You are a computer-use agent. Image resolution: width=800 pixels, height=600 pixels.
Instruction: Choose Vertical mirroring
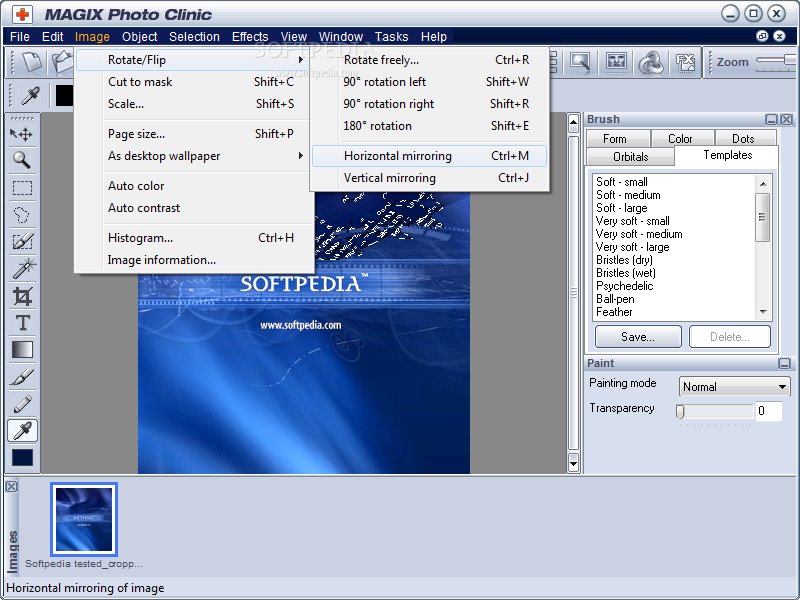(429, 178)
